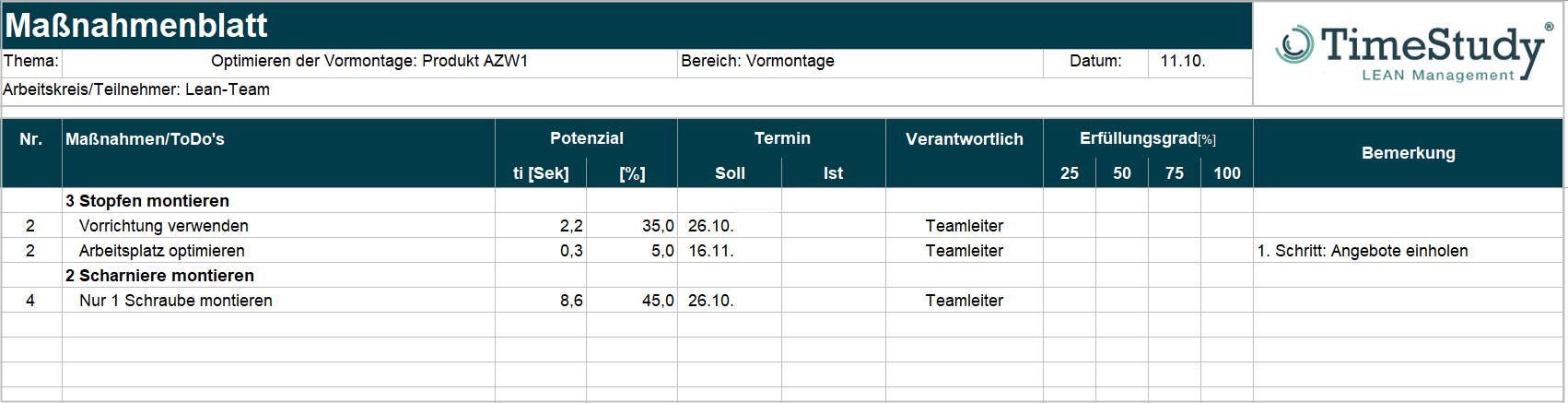Click the 'Vorrichtung verwenden' task cell
The image size is (1568, 403).
point(164,226)
